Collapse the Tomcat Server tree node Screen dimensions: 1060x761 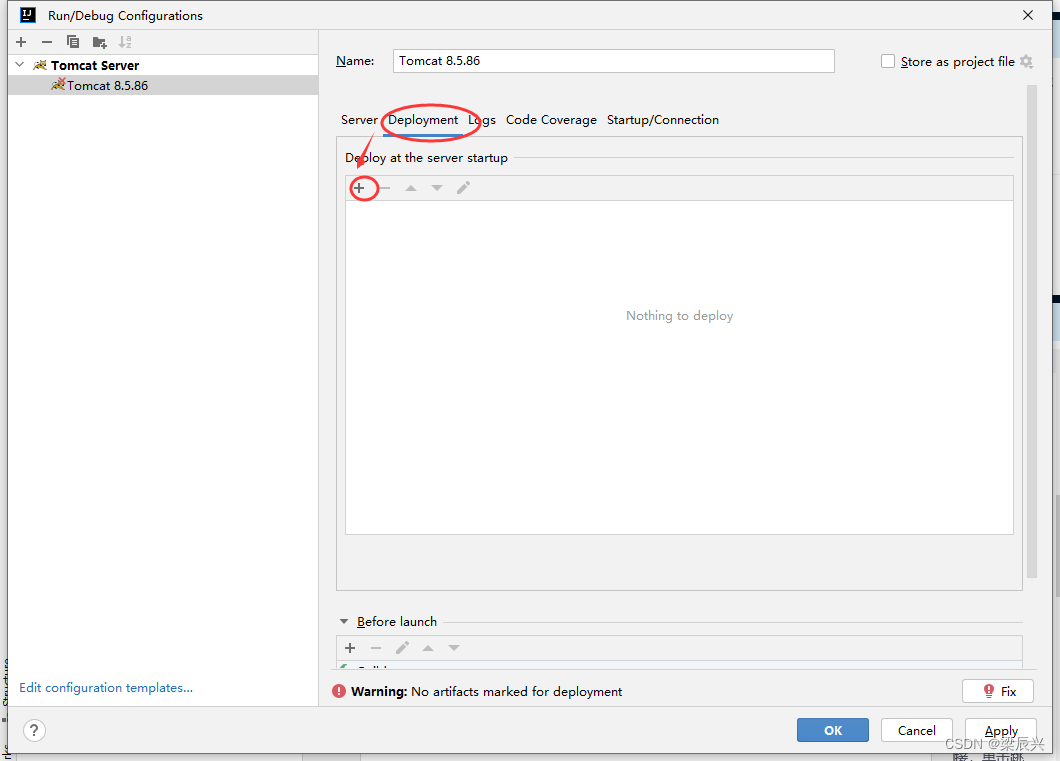click(20, 65)
